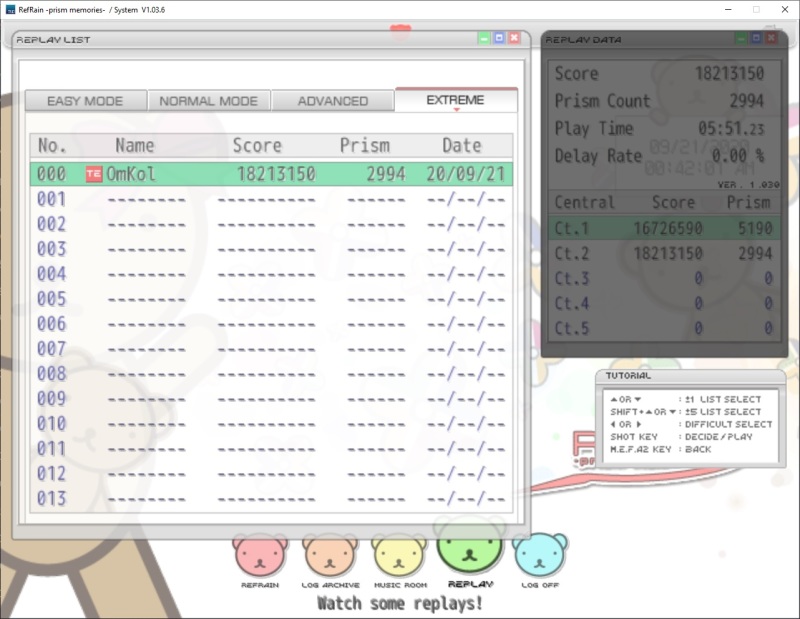Click the Prism Count value 2994
This screenshot has width=800, height=619.
pyautogui.click(x=746, y=101)
